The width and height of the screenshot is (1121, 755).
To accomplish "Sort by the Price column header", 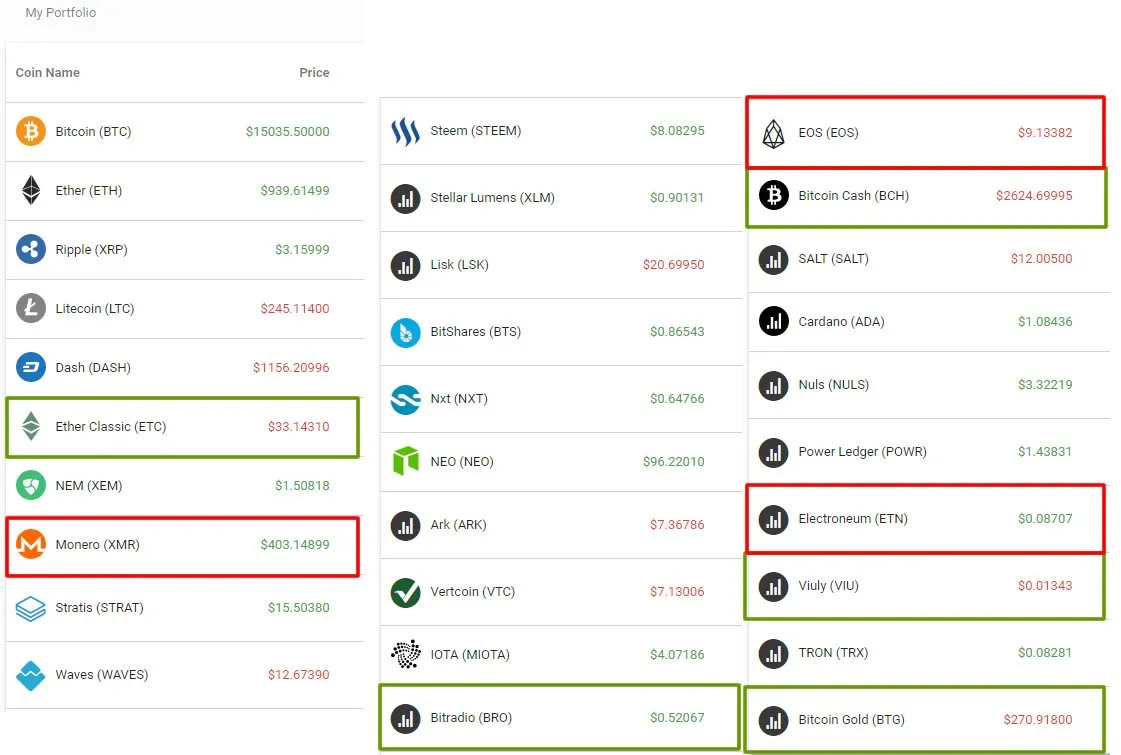I will tap(314, 73).
